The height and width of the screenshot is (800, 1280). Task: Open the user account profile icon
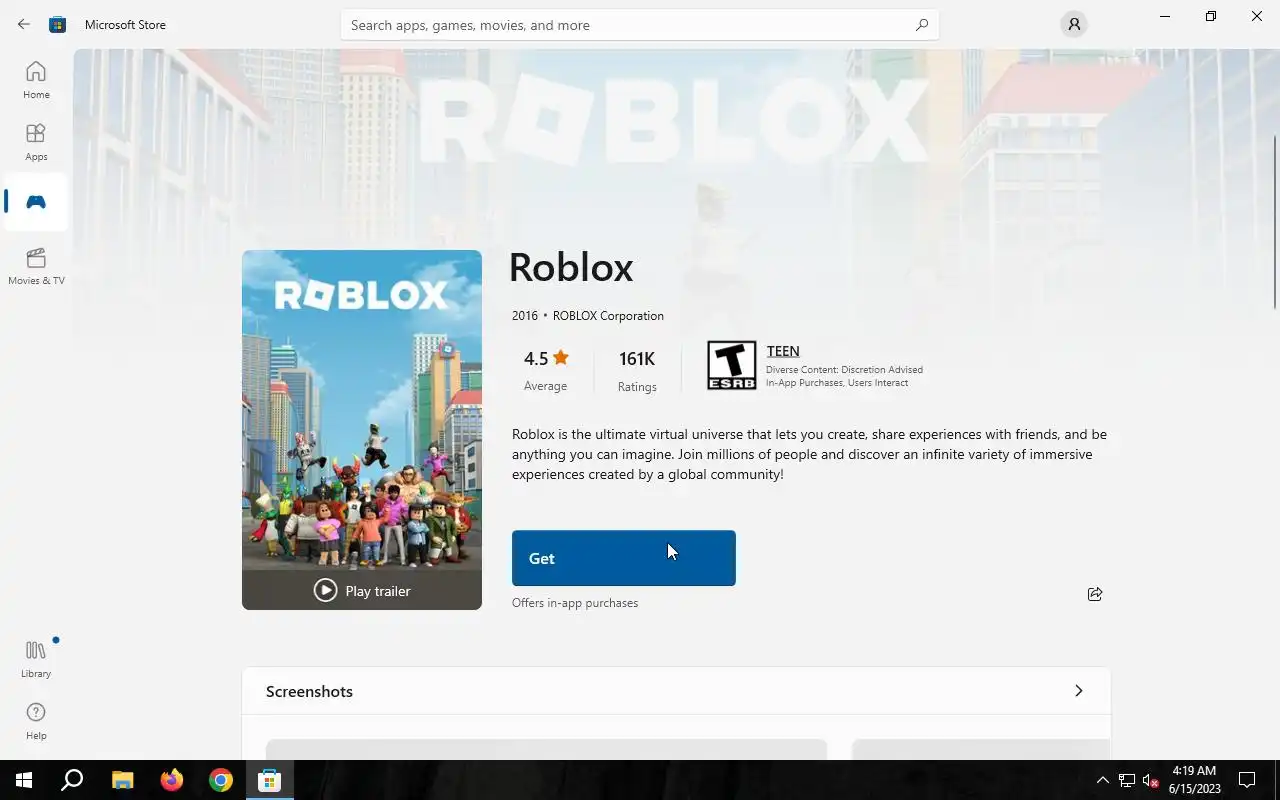click(1074, 24)
